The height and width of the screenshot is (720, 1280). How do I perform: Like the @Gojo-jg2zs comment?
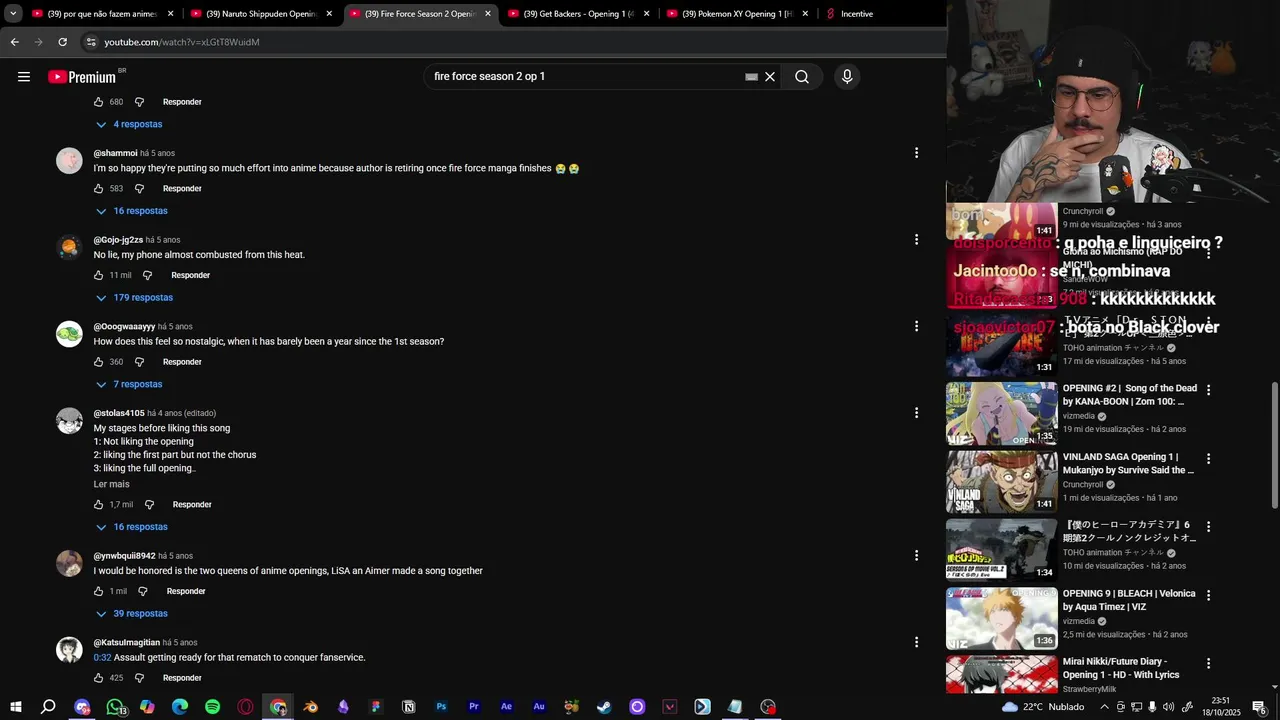point(99,275)
